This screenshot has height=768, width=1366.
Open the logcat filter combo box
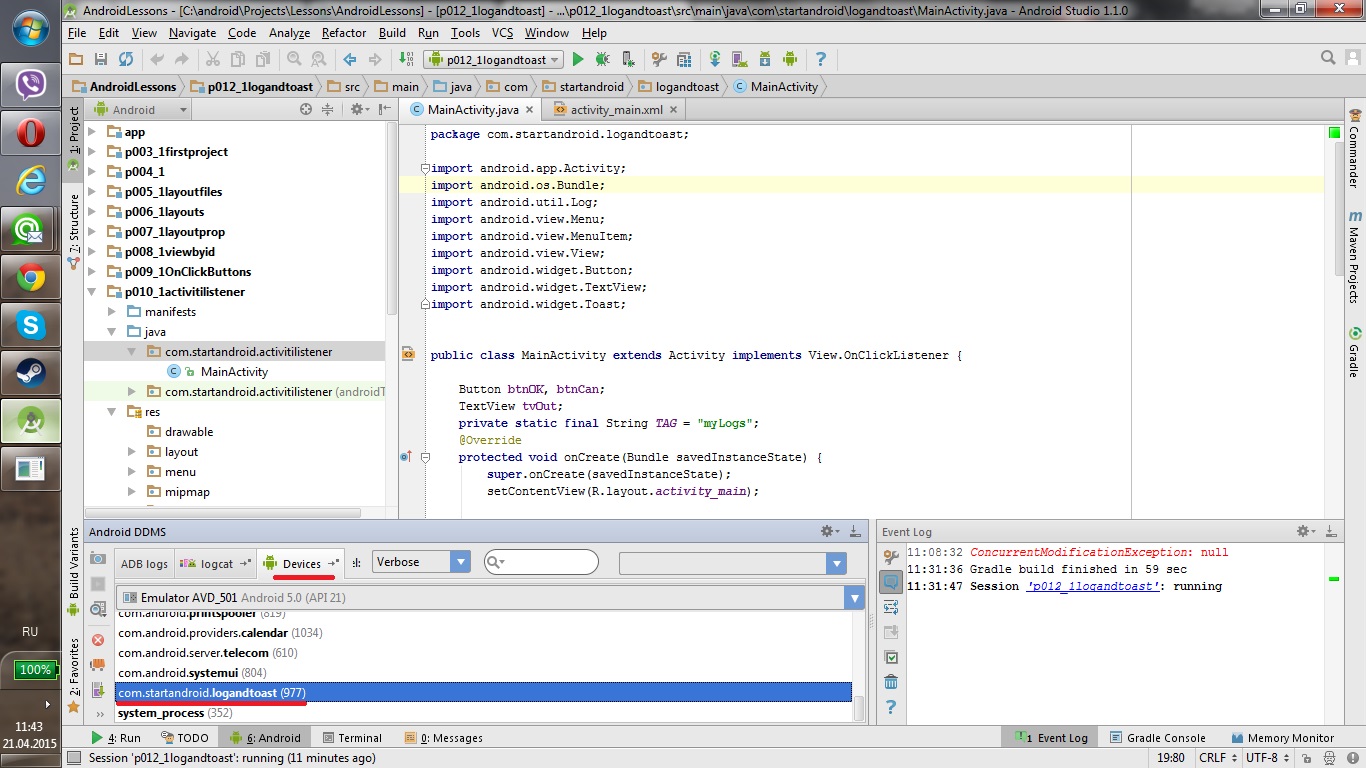733,564
